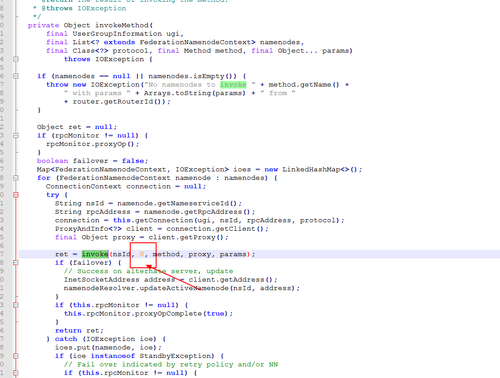Click the 'return ret;' statement
This screenshot has width=500, height=378.
tap(79, 331)
